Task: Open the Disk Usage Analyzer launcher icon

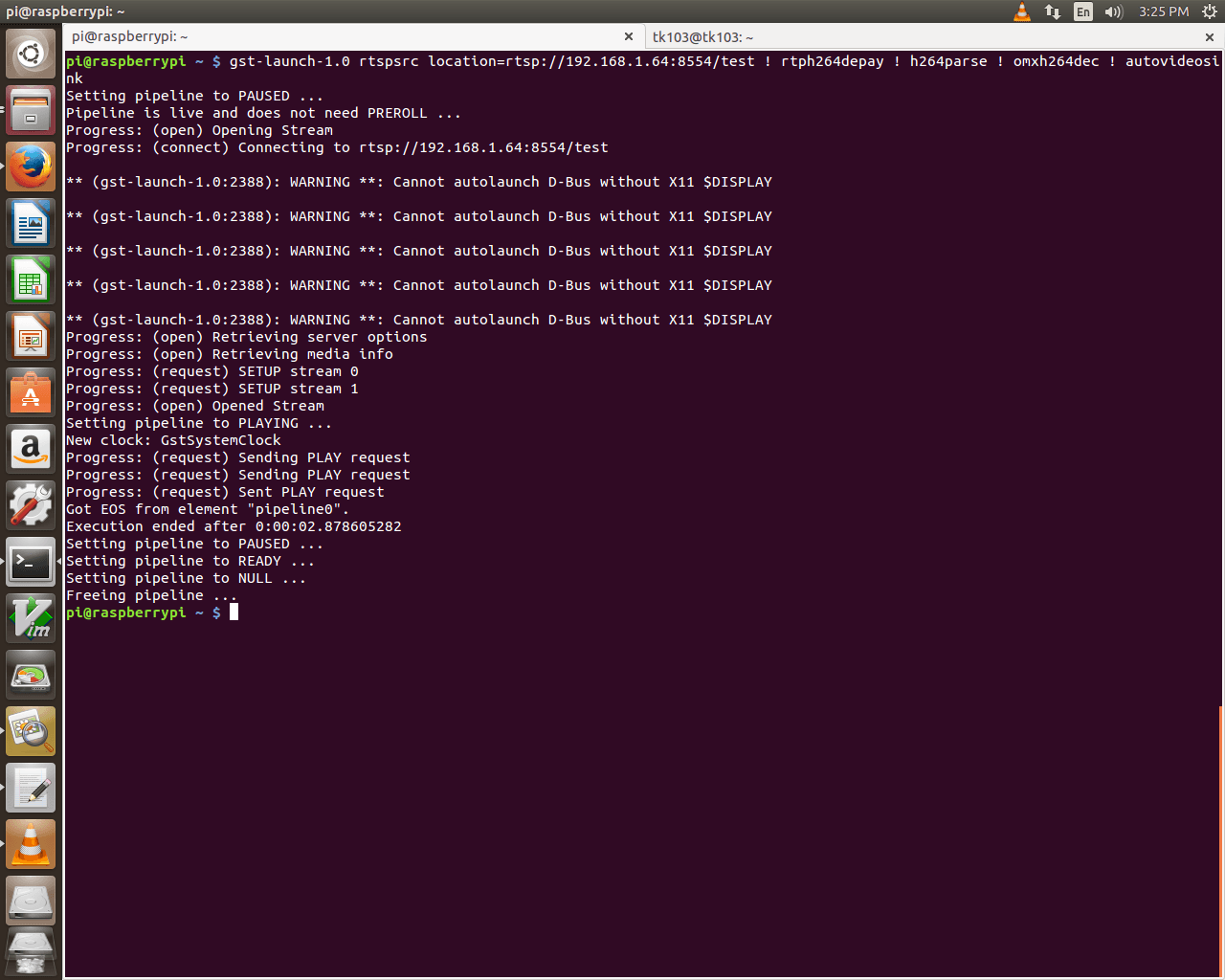Action: [31, 675]
